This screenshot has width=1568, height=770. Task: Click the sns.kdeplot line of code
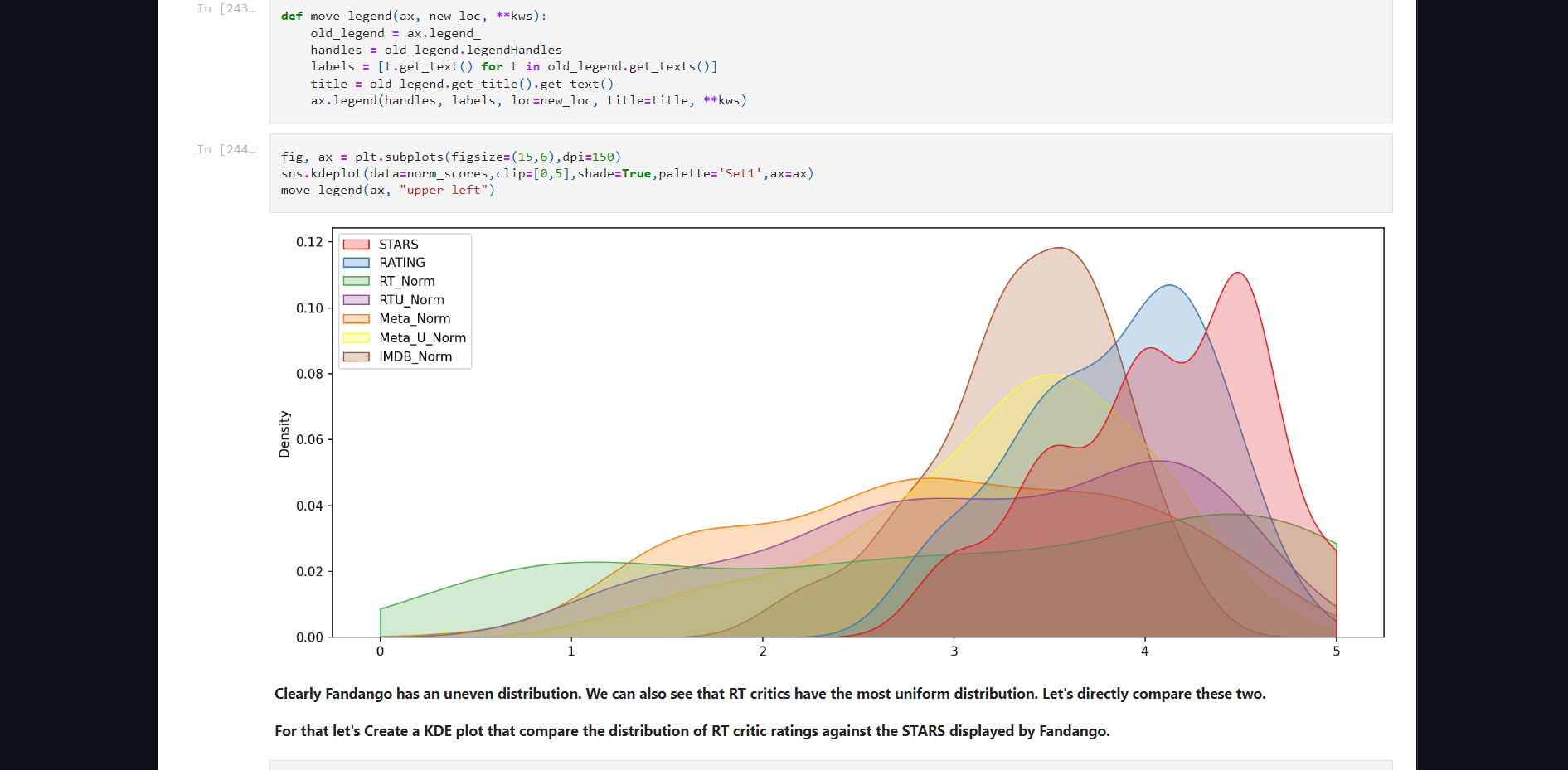click(x=546, y=174)
